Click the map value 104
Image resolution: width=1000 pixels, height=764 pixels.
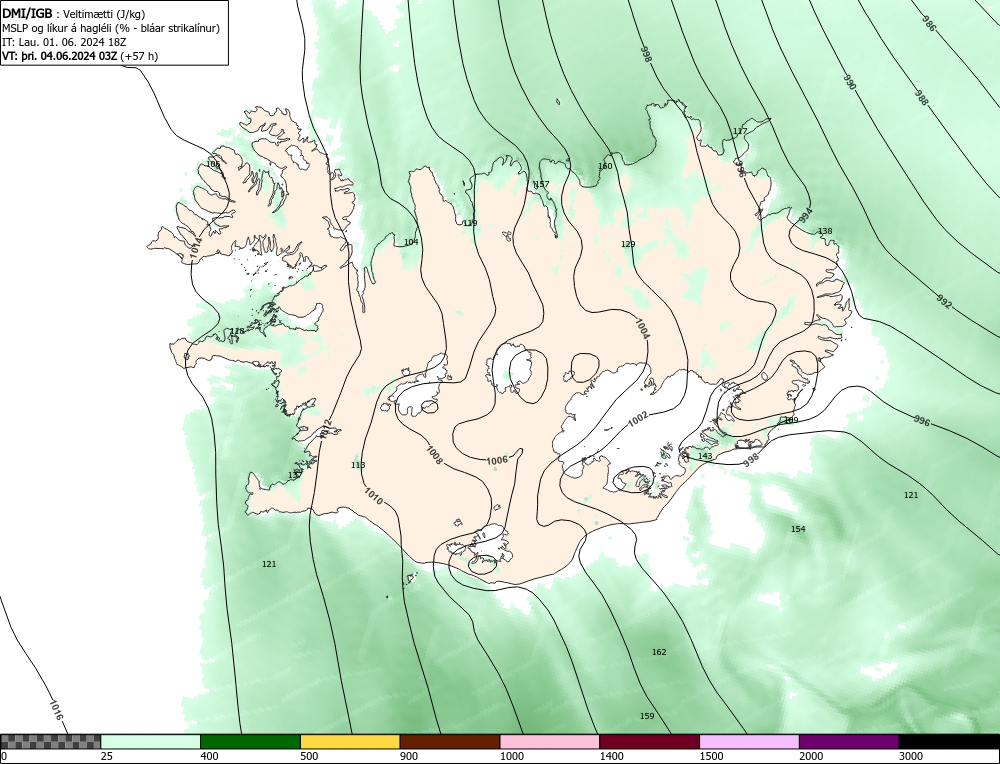[411, 242]
